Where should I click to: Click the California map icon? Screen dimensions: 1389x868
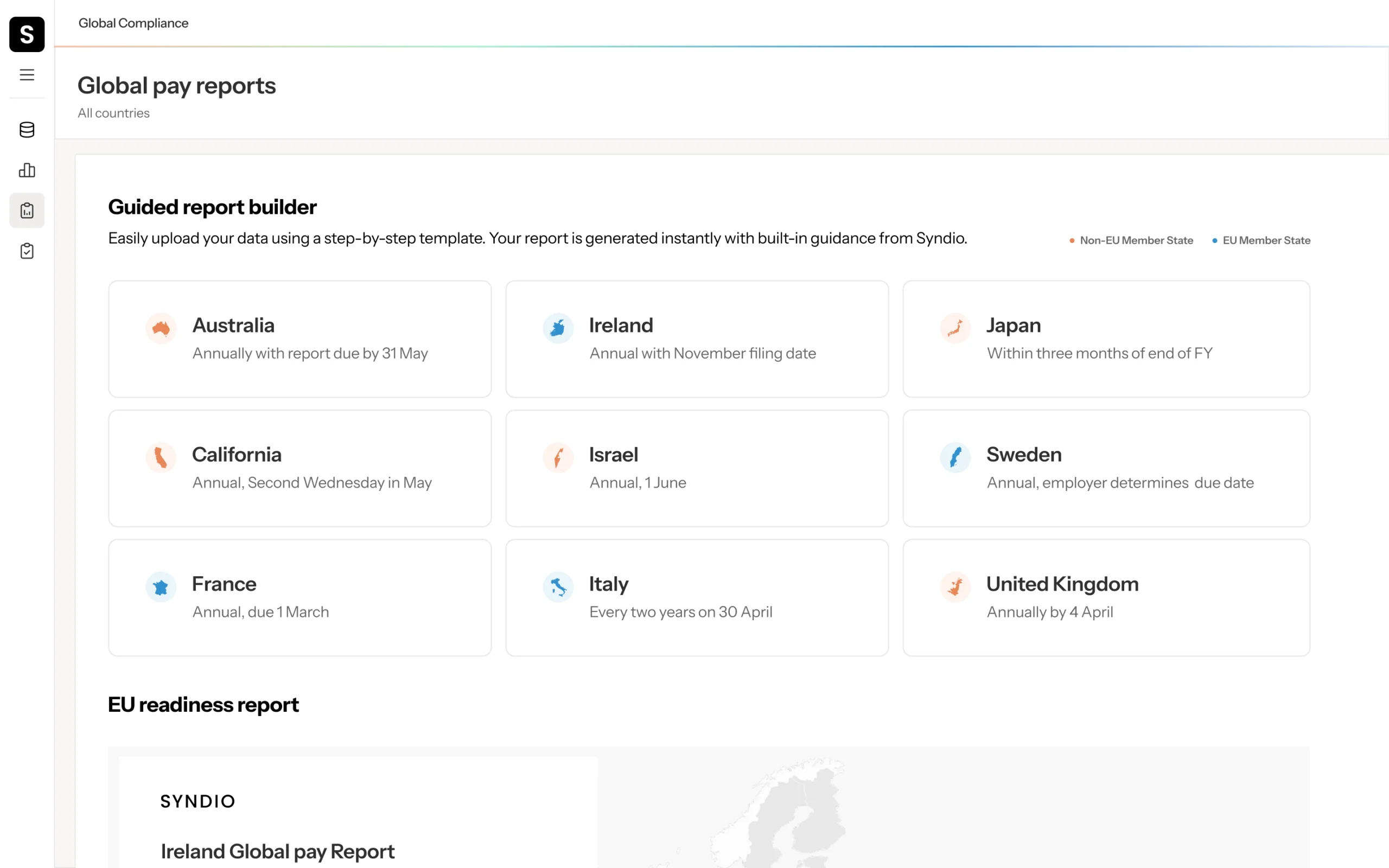[x=161, y=457]
